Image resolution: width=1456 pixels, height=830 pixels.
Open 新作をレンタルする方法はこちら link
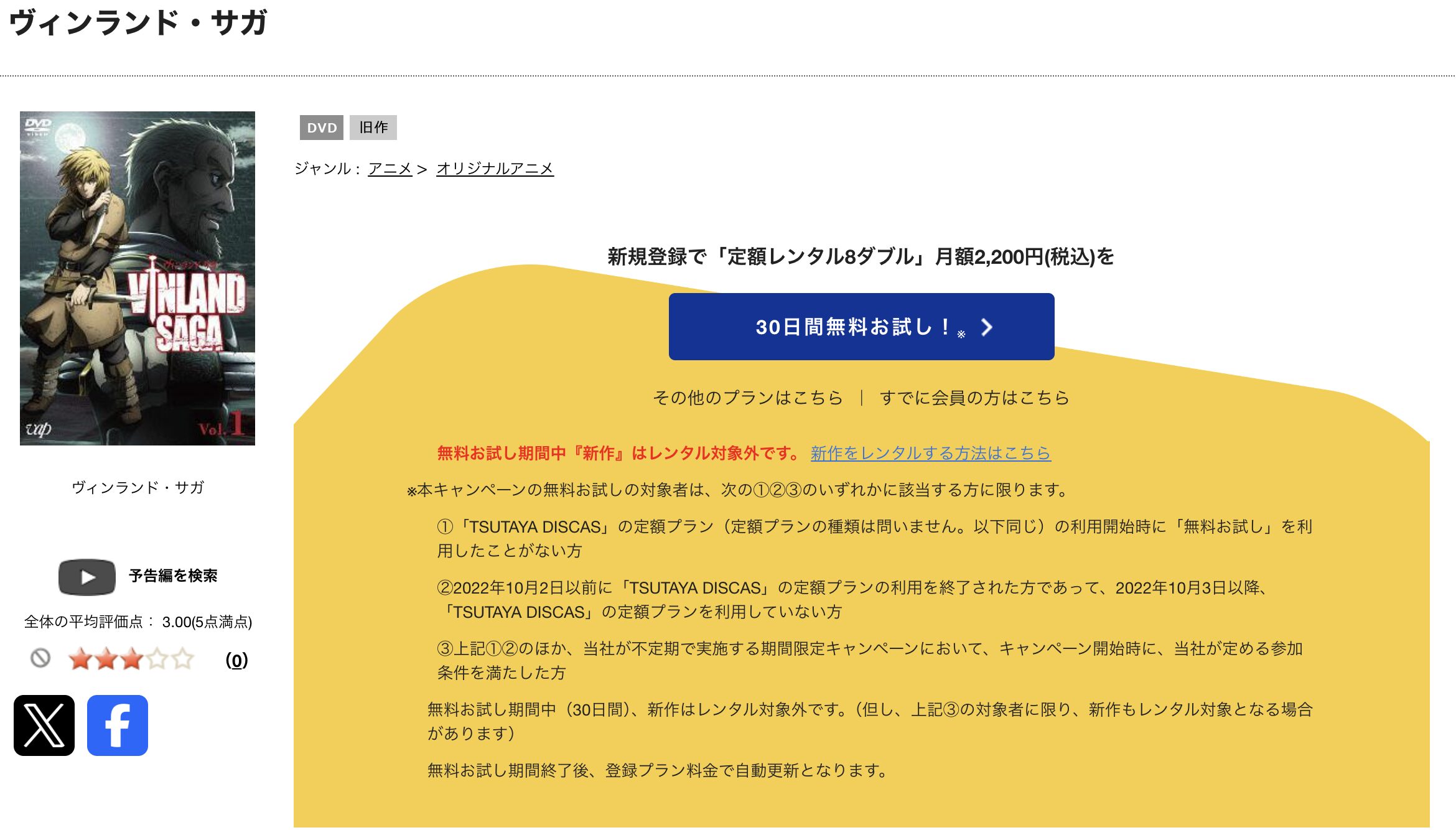(x=930, y=453)
